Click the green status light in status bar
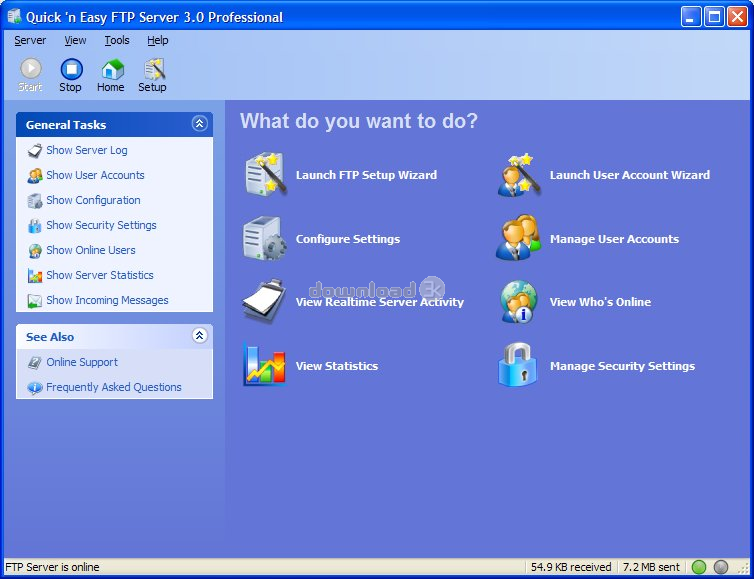This screenshot has width=754, height=579. point(699,567)
